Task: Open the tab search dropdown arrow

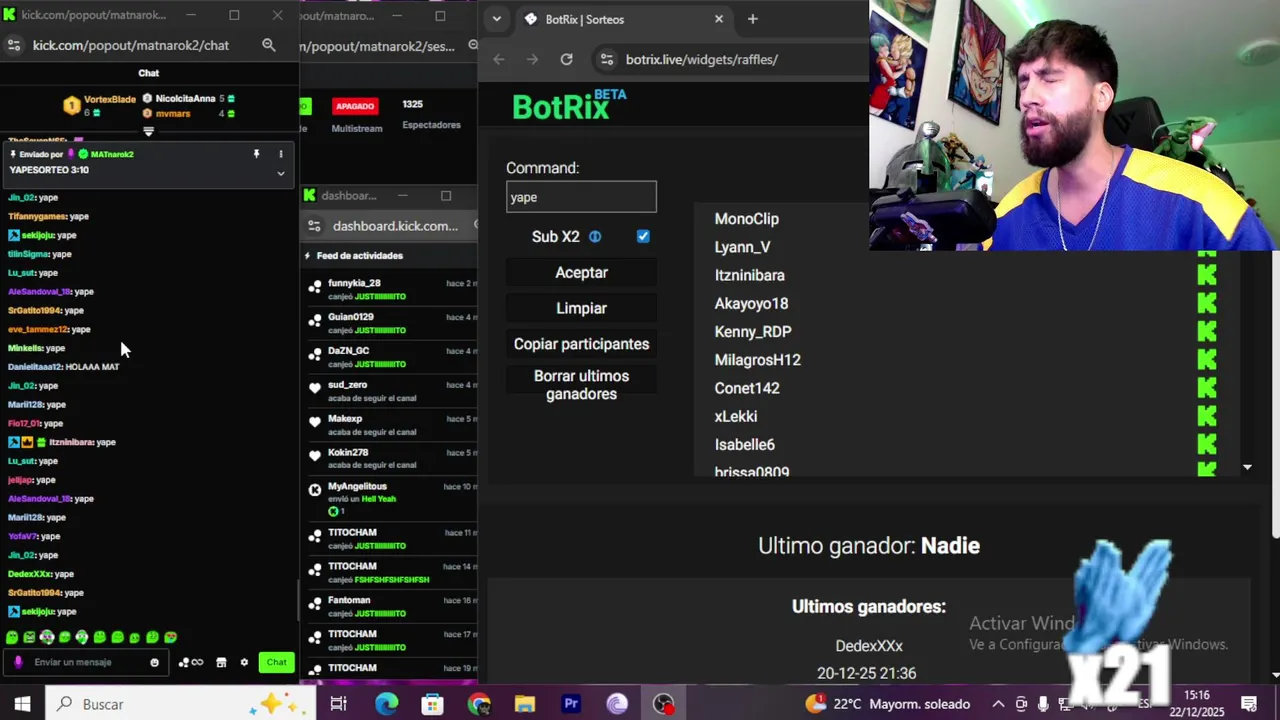Action: click(496, 19)
